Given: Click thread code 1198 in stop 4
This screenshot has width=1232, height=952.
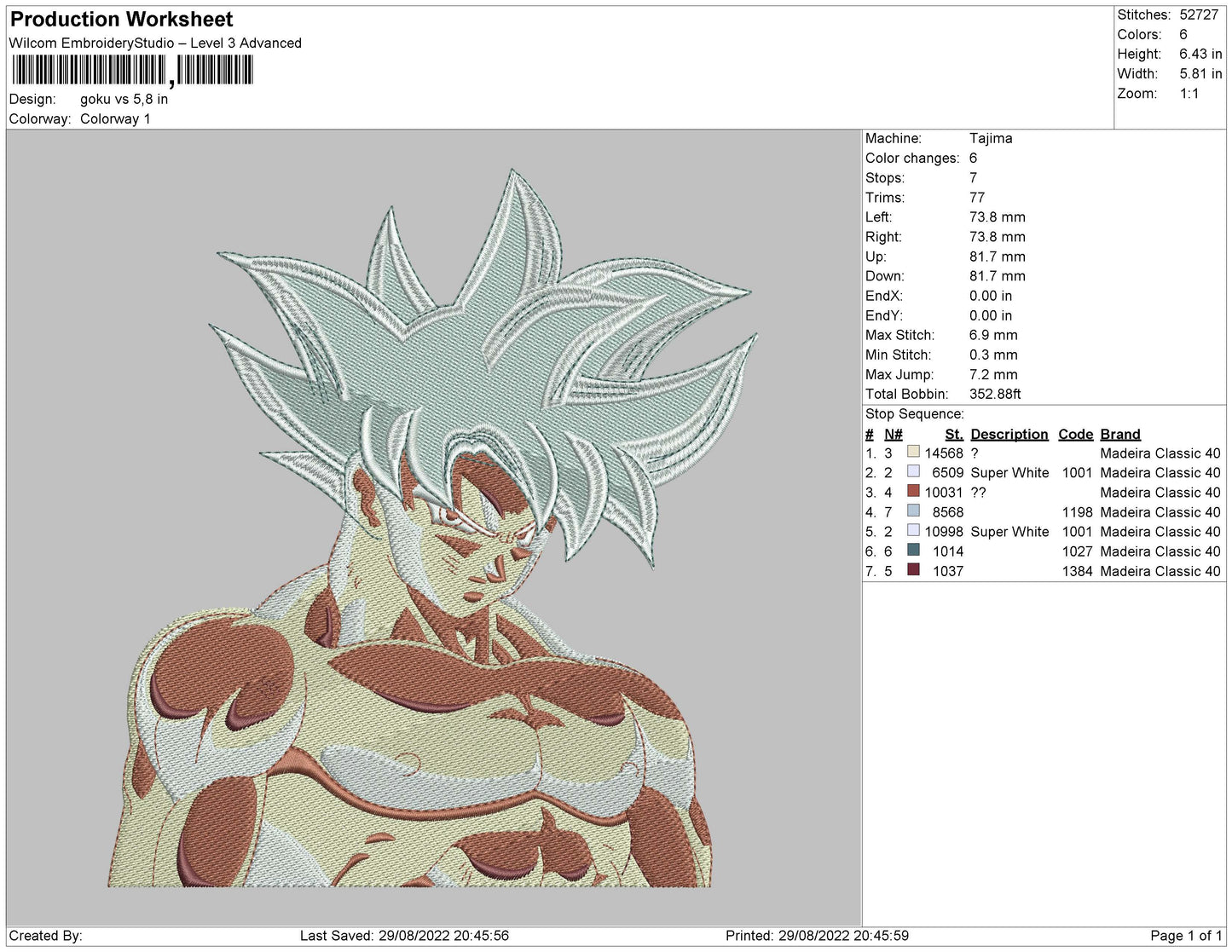Looking at the screenshot, I should 1078,512.
